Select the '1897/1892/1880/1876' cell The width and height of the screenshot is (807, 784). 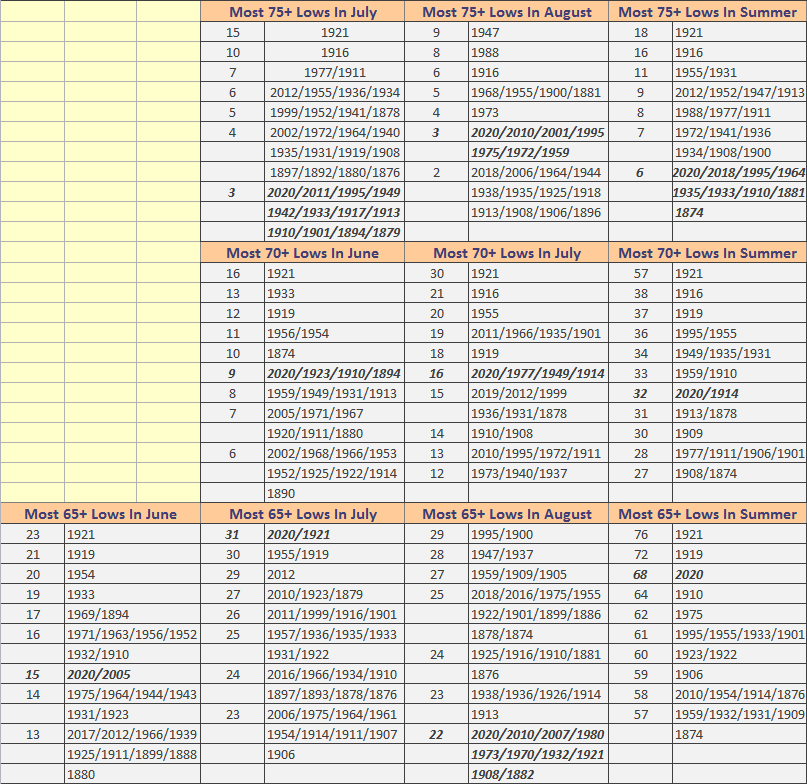[335, 173]
